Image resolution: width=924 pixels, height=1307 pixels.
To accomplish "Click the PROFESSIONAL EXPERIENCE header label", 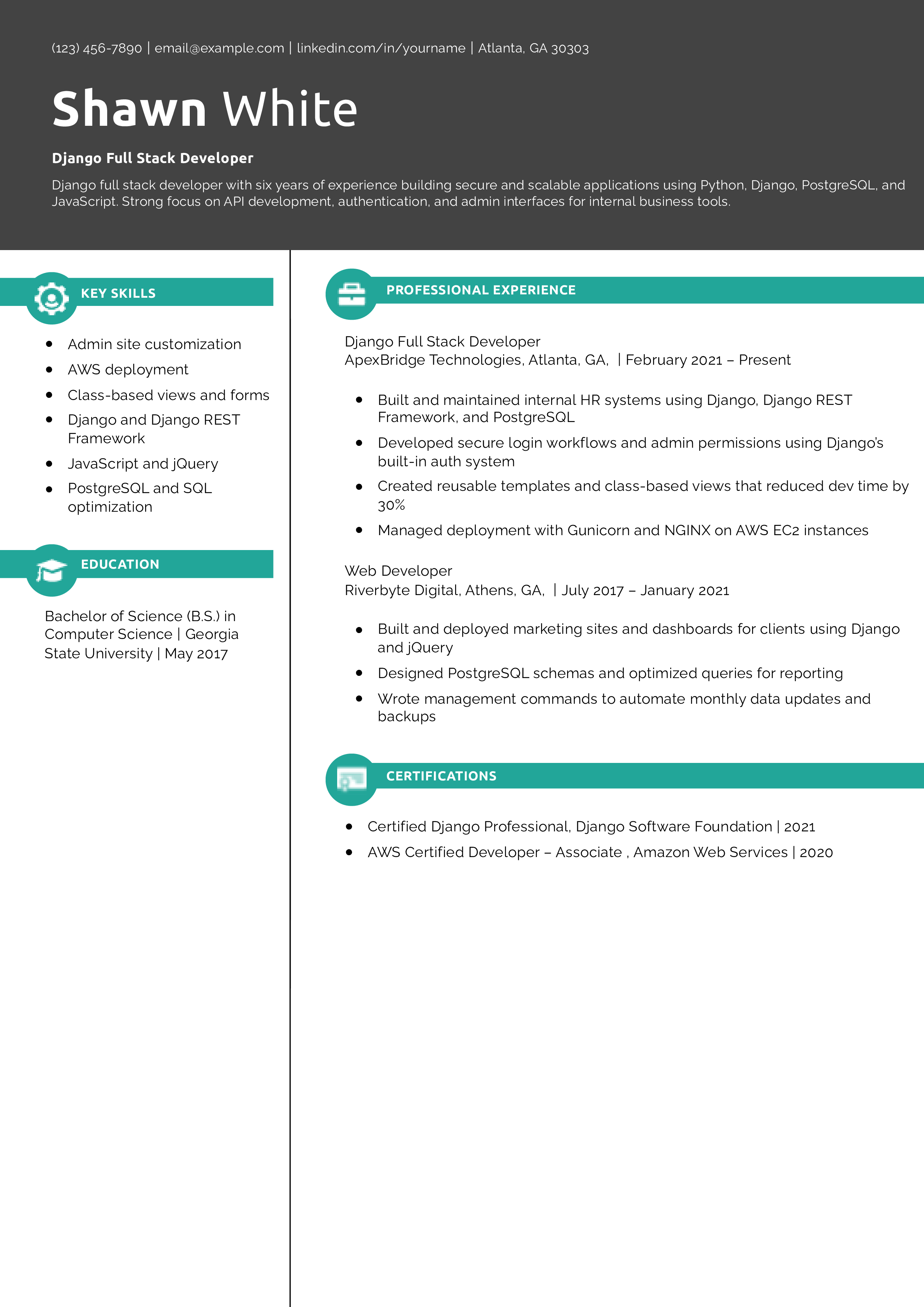I will [x=480, y=290].
